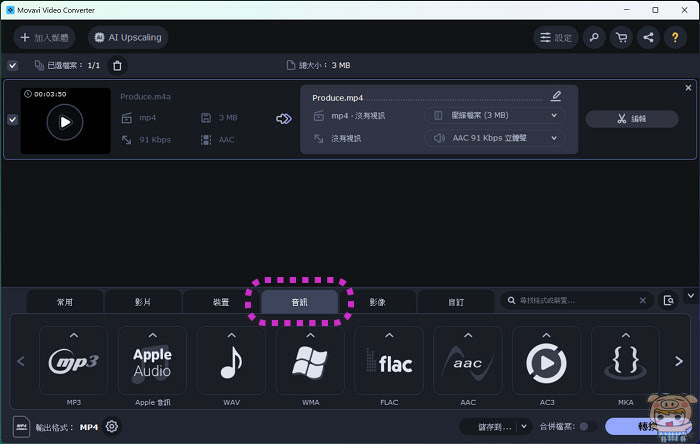Select the MKA format icon
This screenshot has width=700, height=444.
625,361
